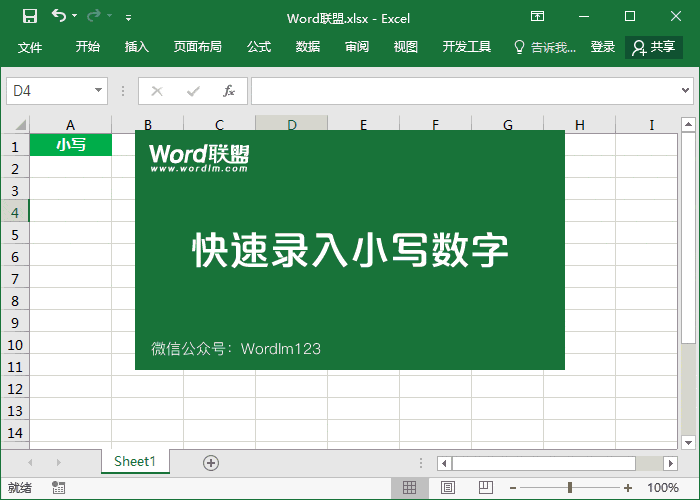Click the next sheet navigation arrow
Viewport: 700px width, 500px height.
[x=58, y=462]
